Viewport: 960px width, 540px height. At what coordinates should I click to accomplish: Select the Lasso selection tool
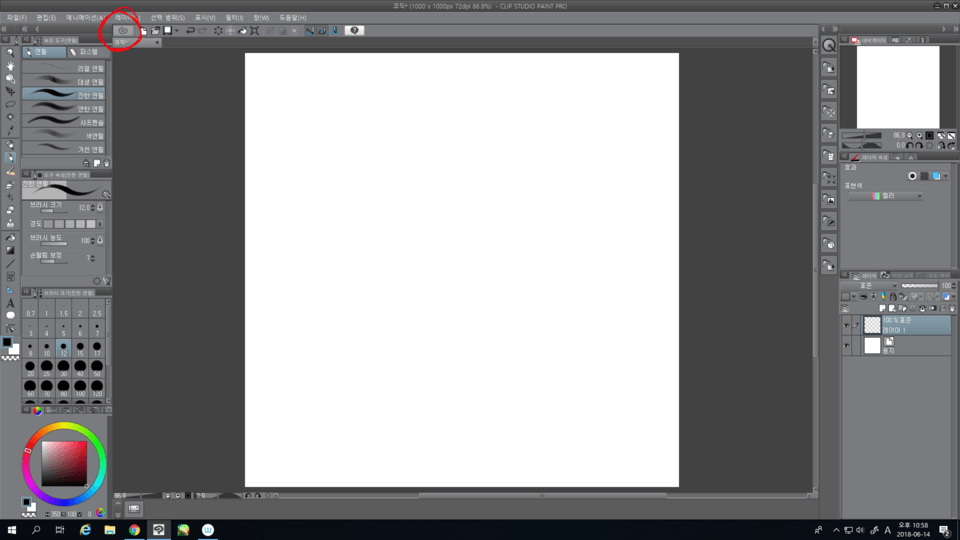coord(10,104)
